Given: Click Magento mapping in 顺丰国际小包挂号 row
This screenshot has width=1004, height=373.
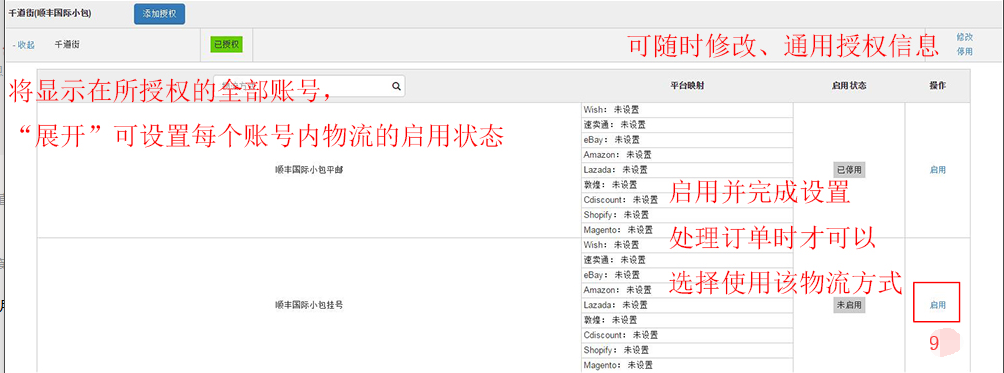Looking at the screenshot, I should pos(687,365).
